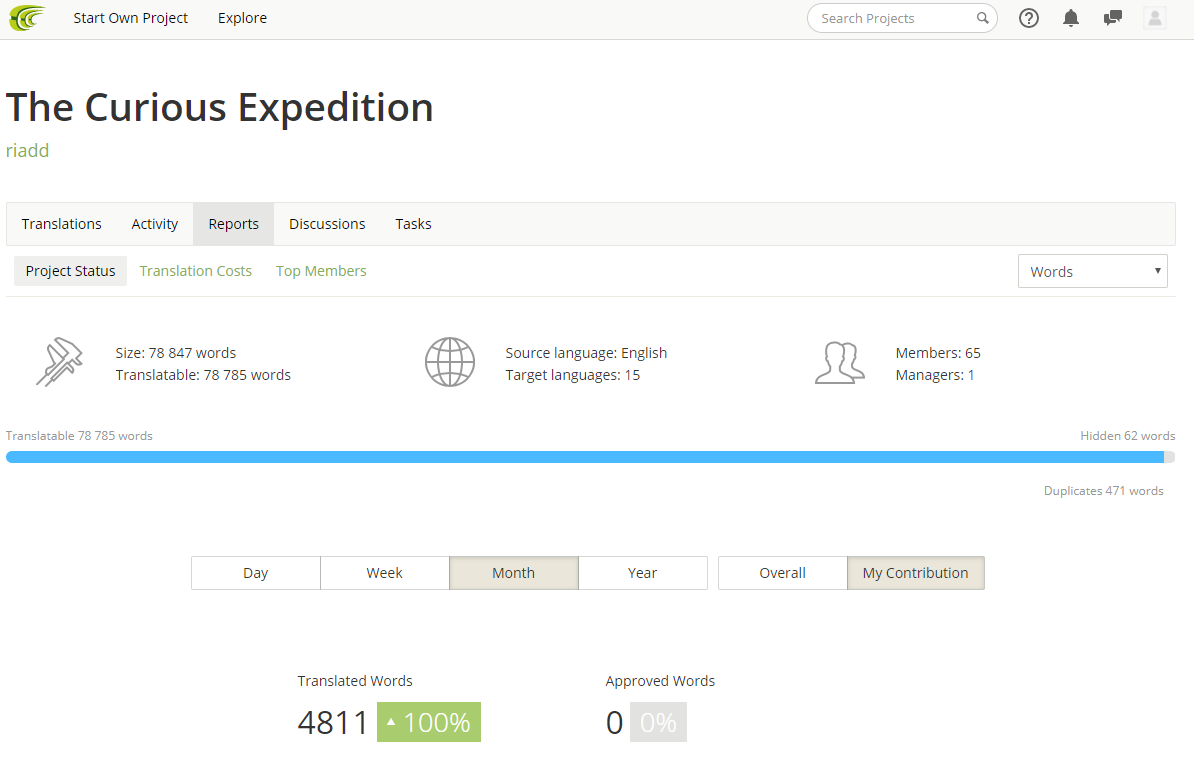Open the Words unit dropdown
The height and width of the screenshot is (772, 1194).
point(1093,271)
